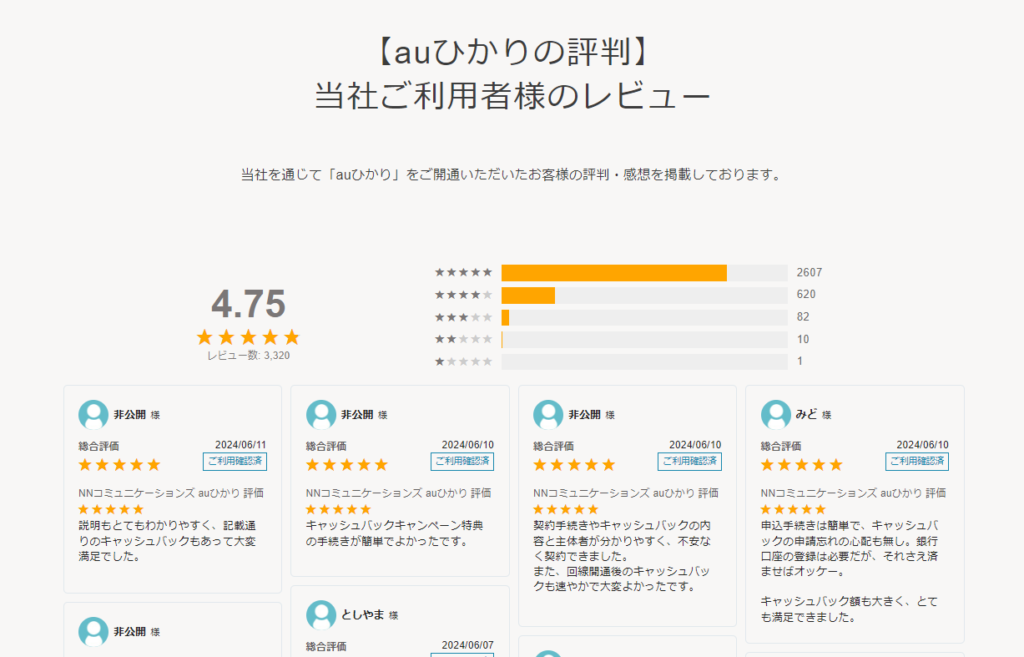
Task: Click the 4-star rating row stars
Action: [464, 295]
